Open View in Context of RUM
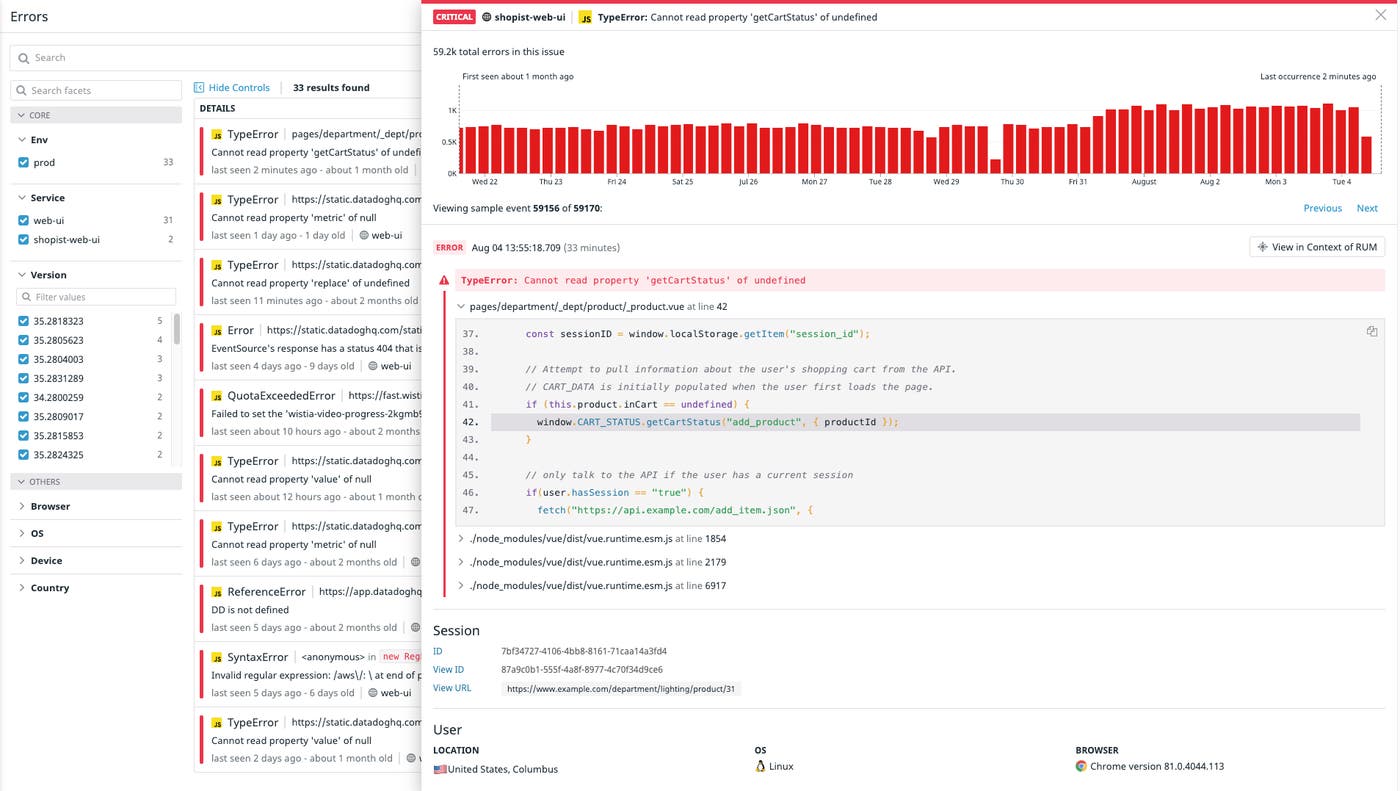Image resolution: width=1400 pixels, height=791 pixels. [1316, 247]
